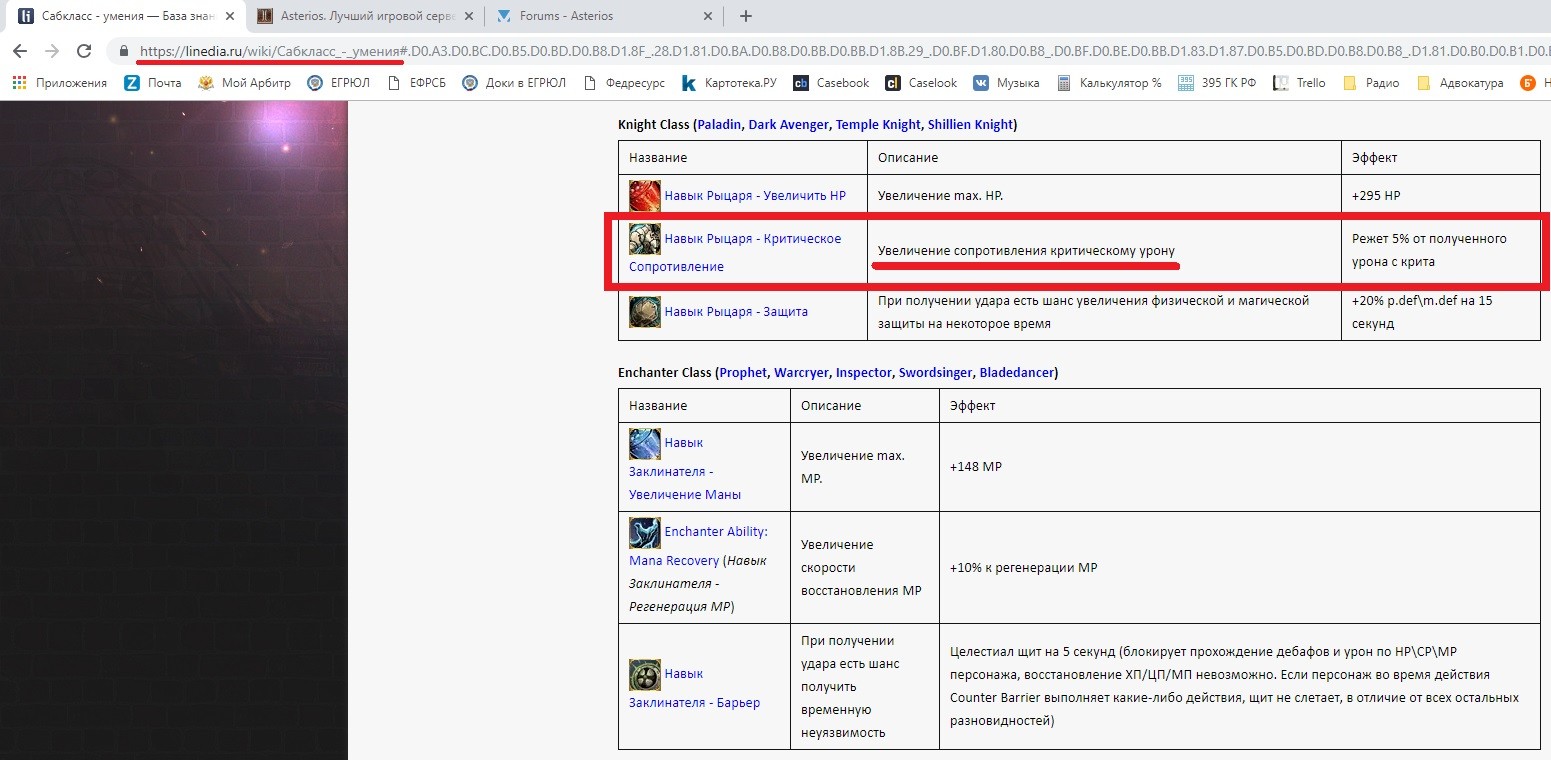Select the +20% p.def\m.def на 15 секунд cell
The height and width of the screenshot is (760, 1551).
pos(1441,312)
